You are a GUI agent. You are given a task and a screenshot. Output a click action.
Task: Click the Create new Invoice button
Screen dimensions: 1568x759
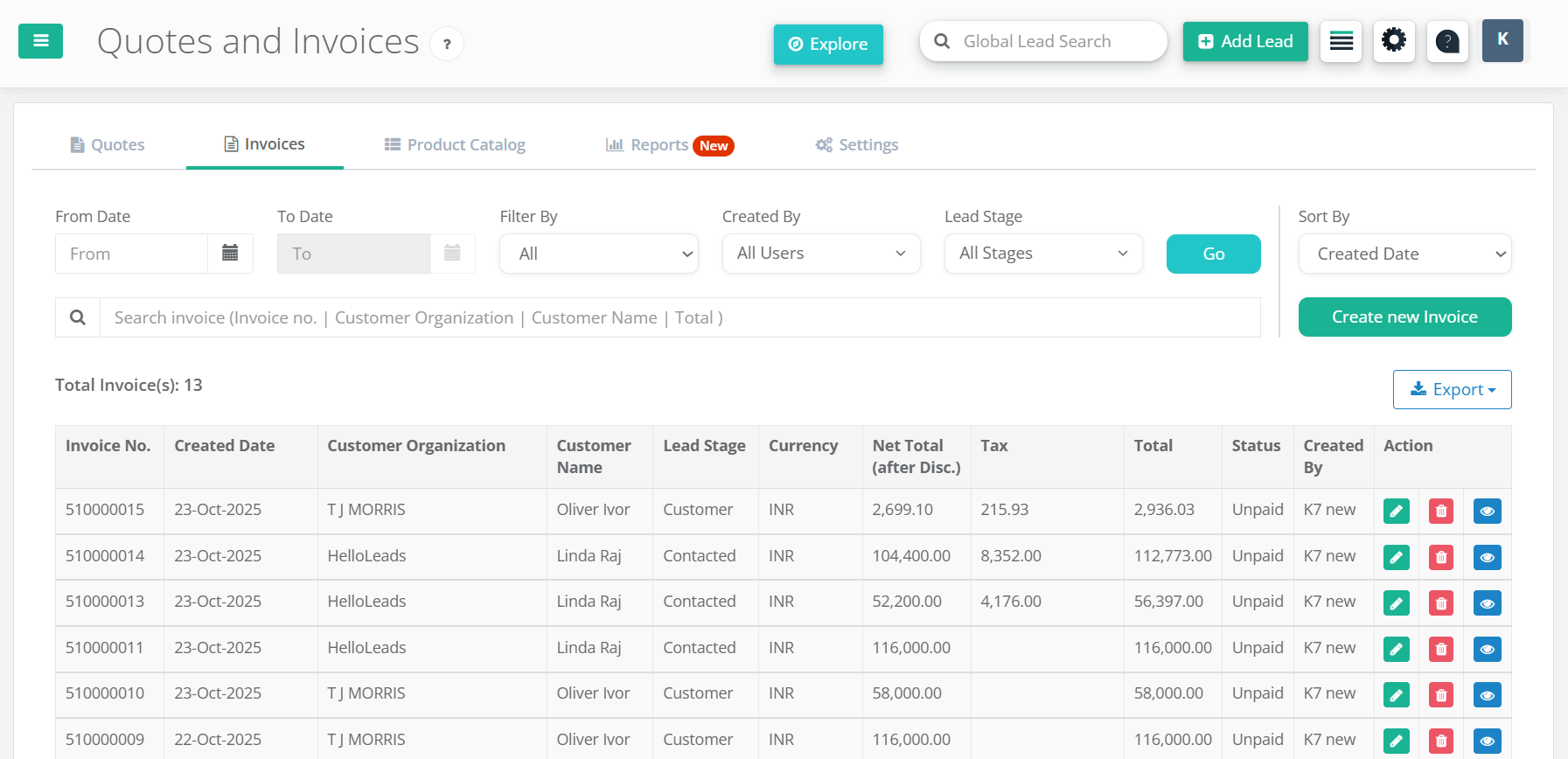[x=1404, y=317]
